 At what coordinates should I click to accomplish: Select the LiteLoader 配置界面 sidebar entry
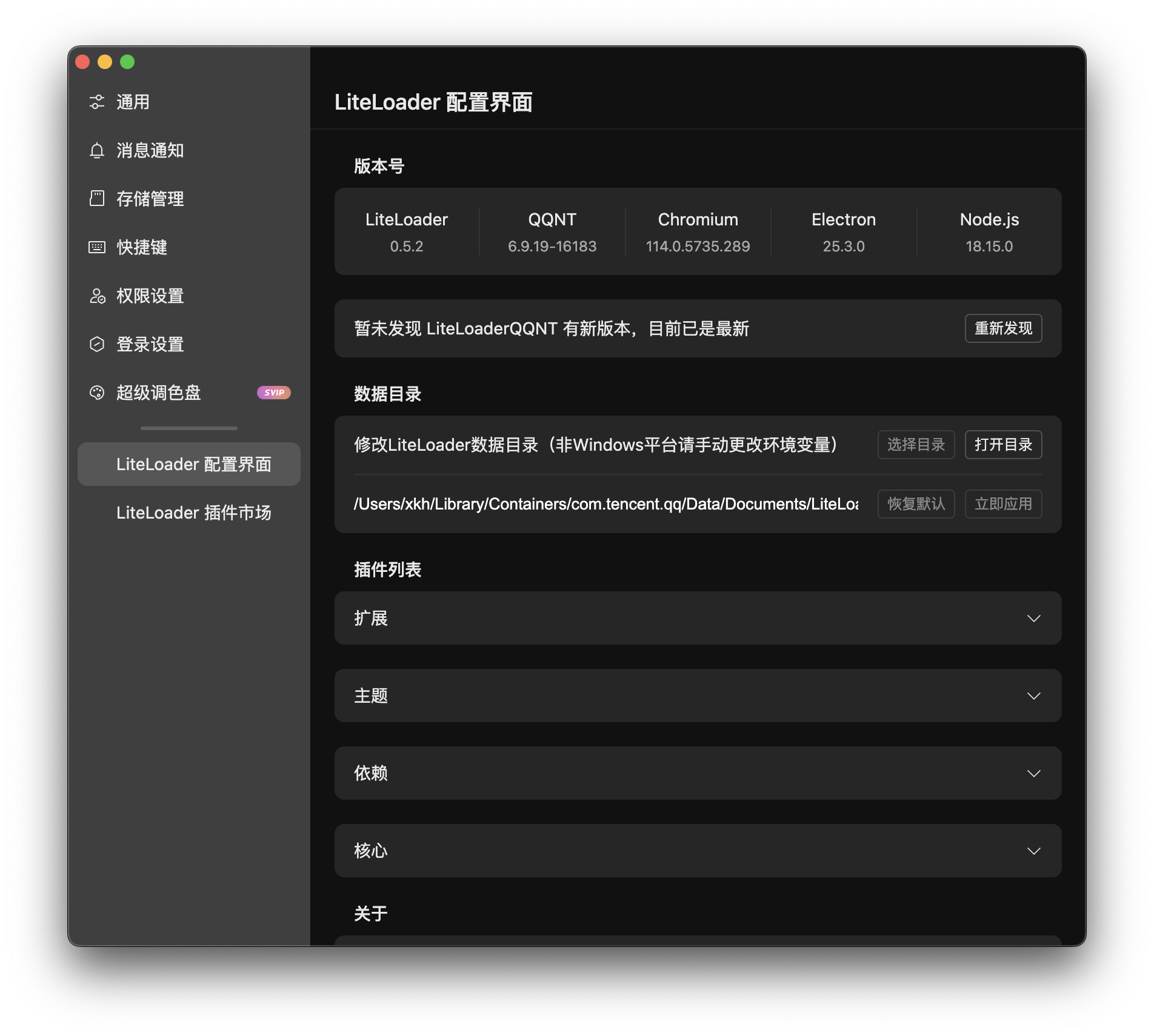point(194,464)
